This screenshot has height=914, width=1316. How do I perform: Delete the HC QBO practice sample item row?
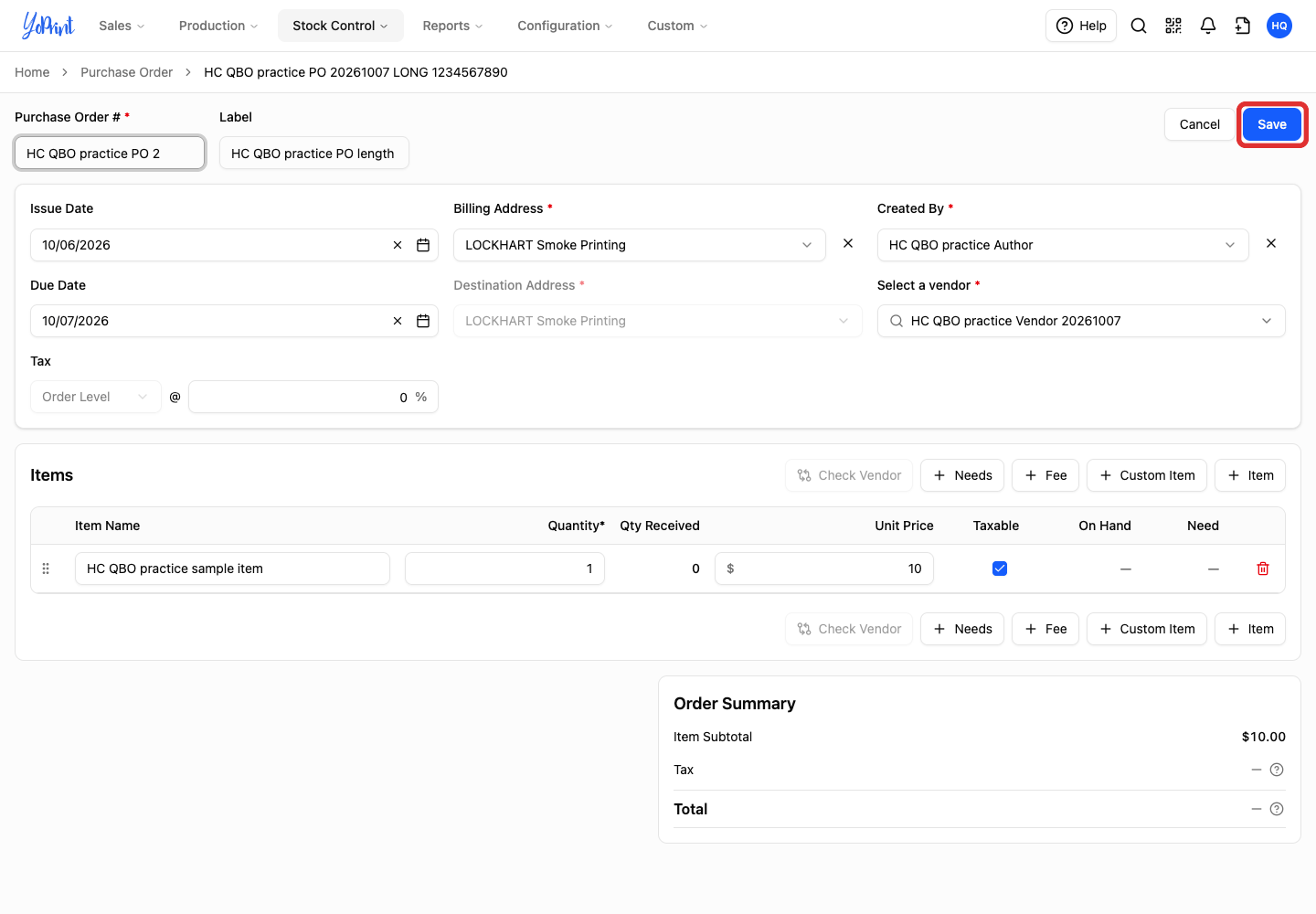pos(1263,569)
